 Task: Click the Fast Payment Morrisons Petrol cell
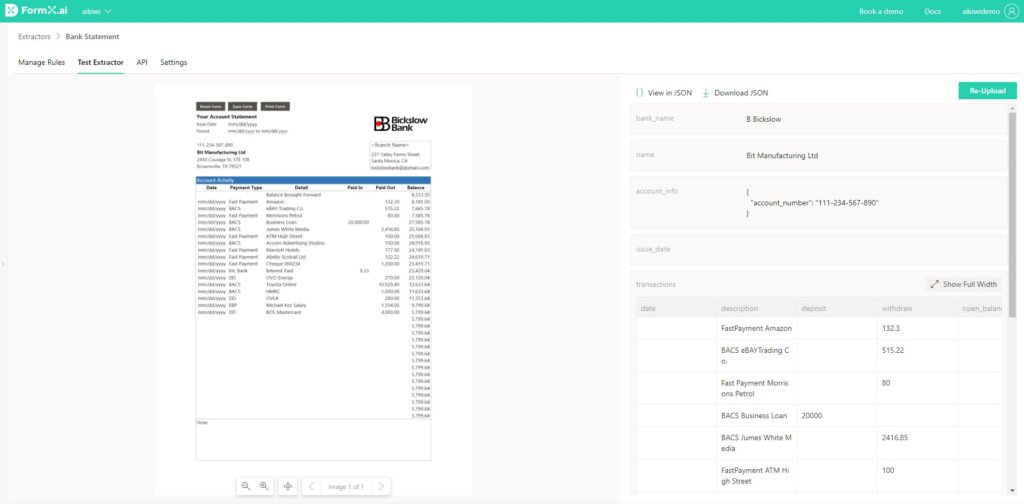(x=756, y=388)
